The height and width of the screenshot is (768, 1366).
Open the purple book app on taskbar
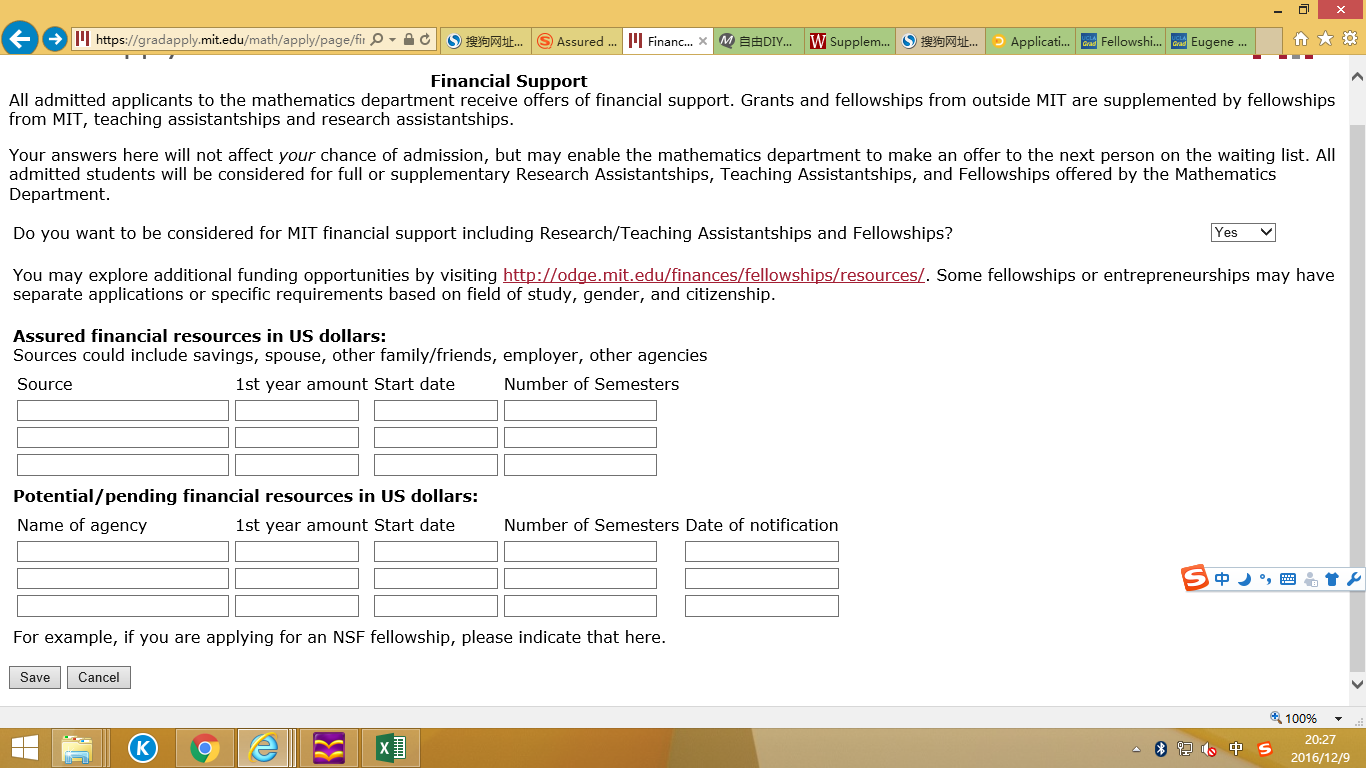point(329,748)
